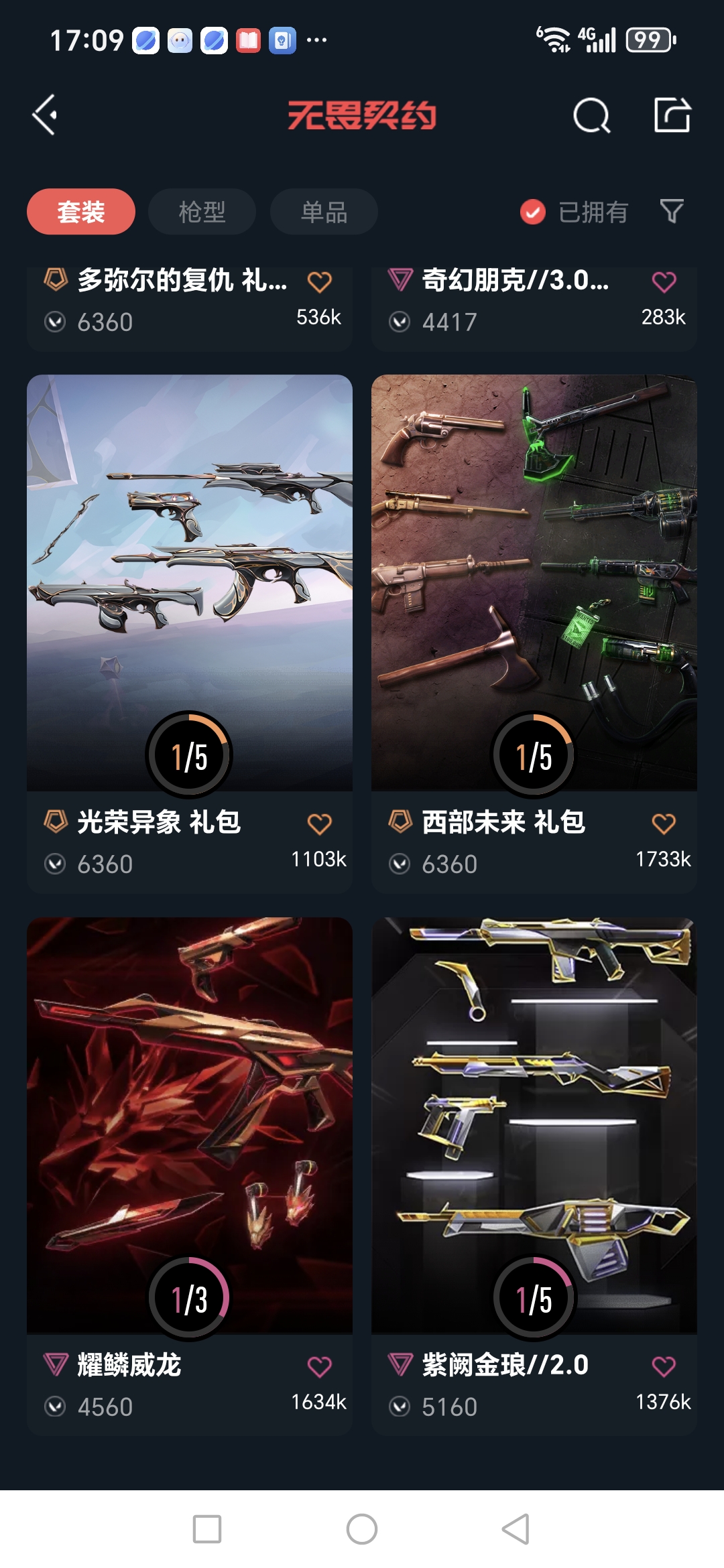Viewport: 724px width, 1568px height.
Task: Open 西部未来 礼包 weapon image
Action: (x=534, y=582)
